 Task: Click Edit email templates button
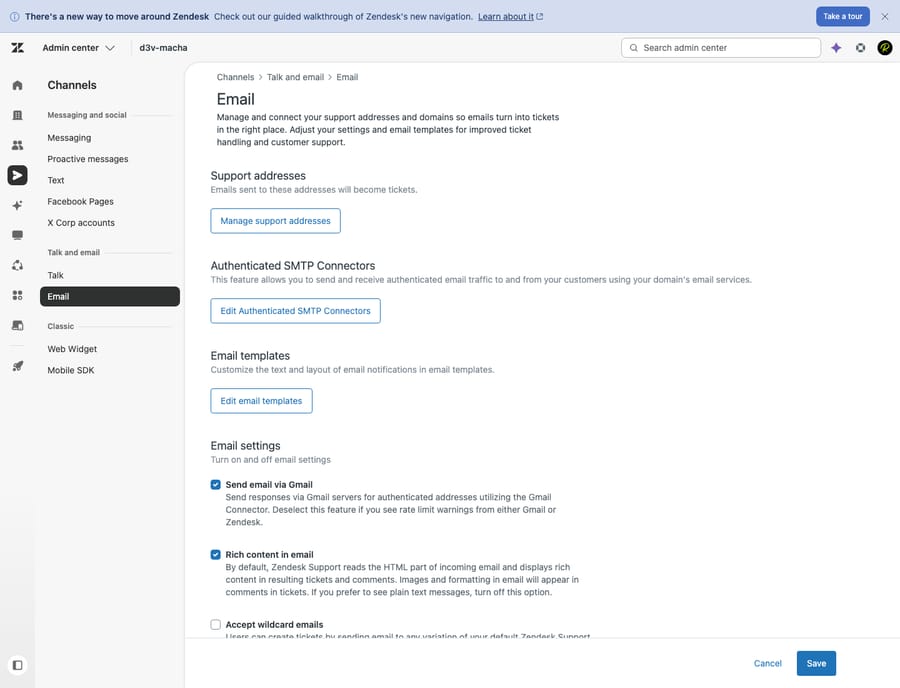[x=261, y=401]
